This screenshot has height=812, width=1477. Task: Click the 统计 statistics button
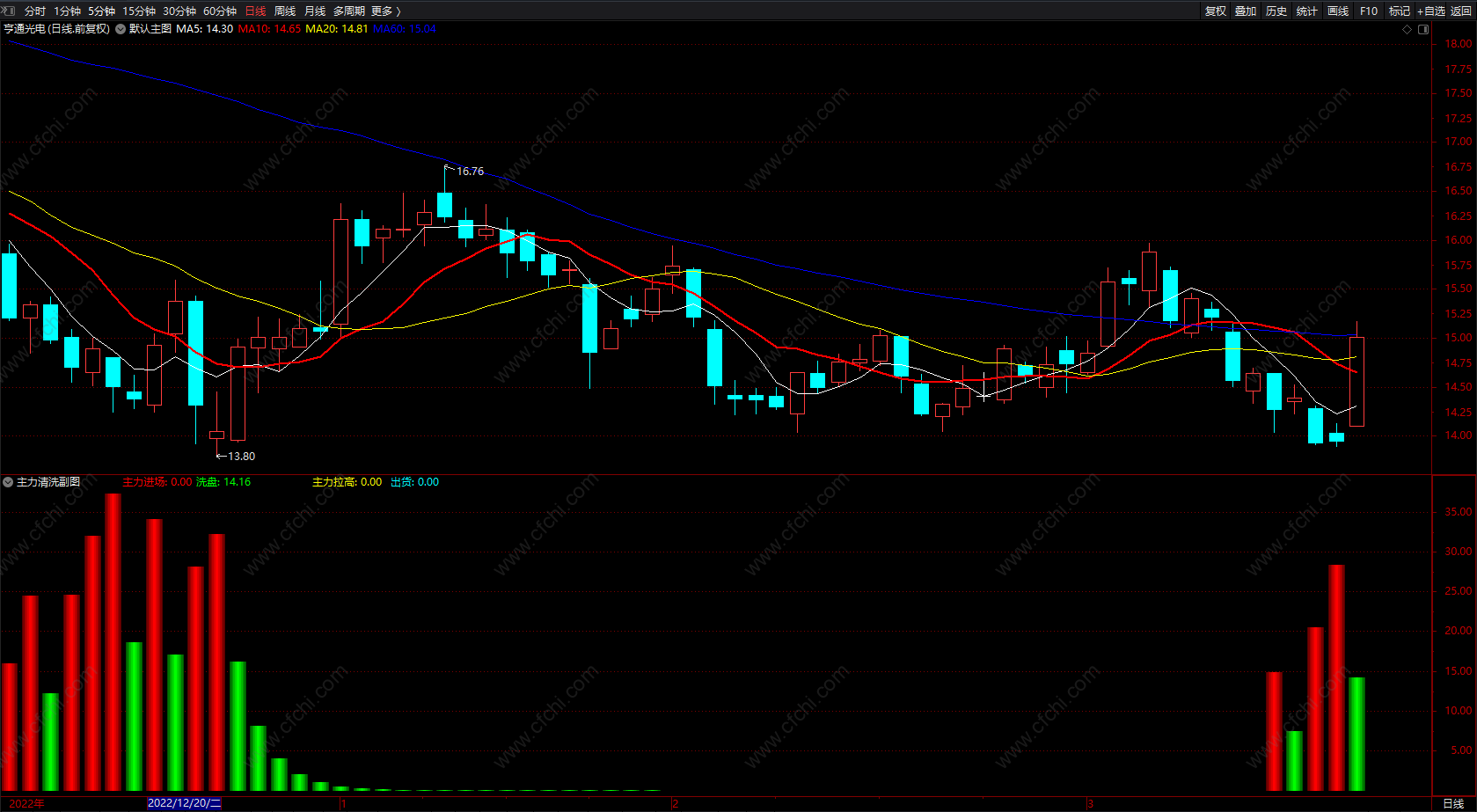1307,11
